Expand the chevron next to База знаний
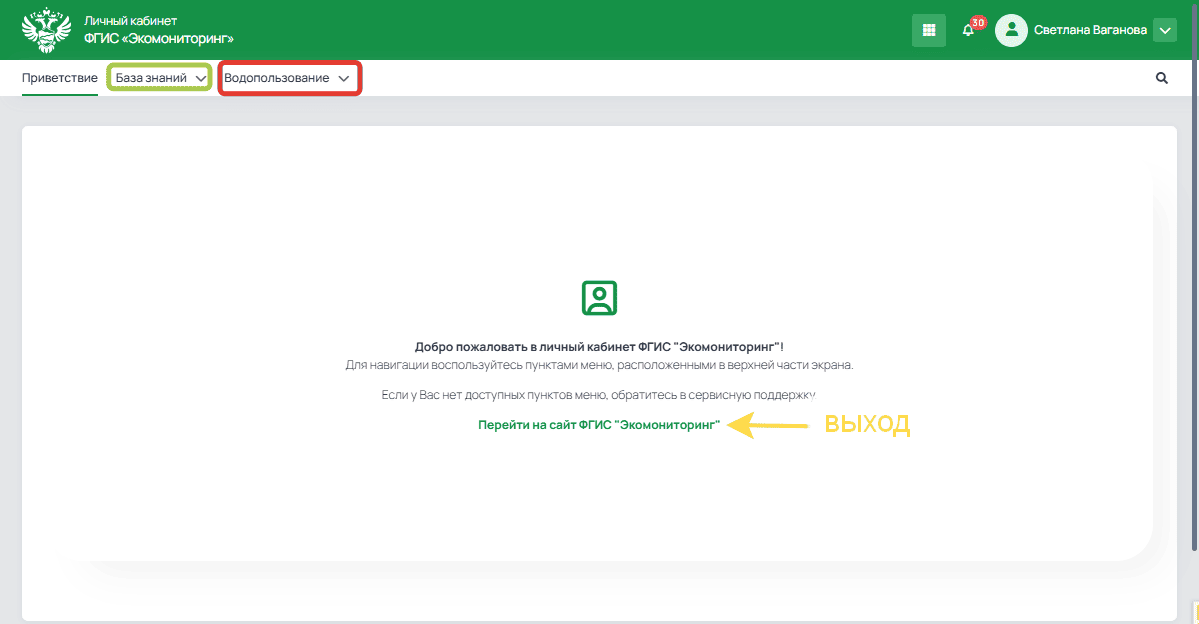The height and width of the screenshot is (624, 1199). 201,79
